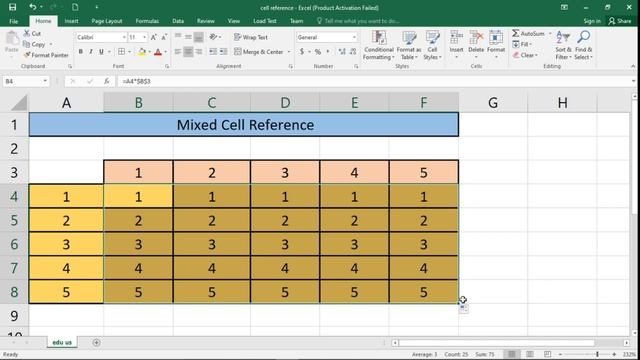640x360 pixels.
Task: Increase font size with larger A icon
Action: click(154, 37)
